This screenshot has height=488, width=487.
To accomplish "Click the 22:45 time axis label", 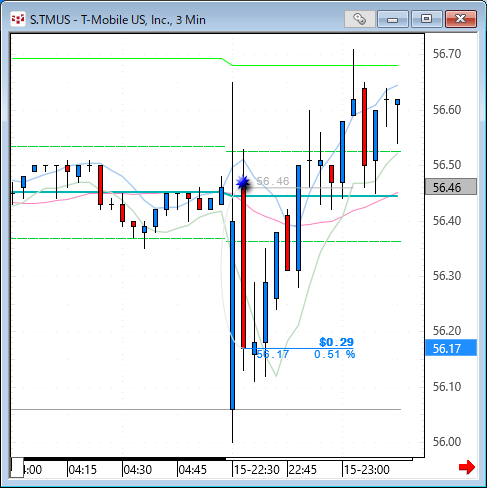I will tap(303, 470).
